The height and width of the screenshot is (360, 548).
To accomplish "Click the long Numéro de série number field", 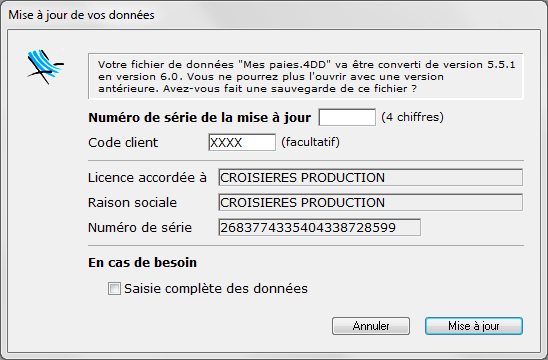I will [319, 228].
